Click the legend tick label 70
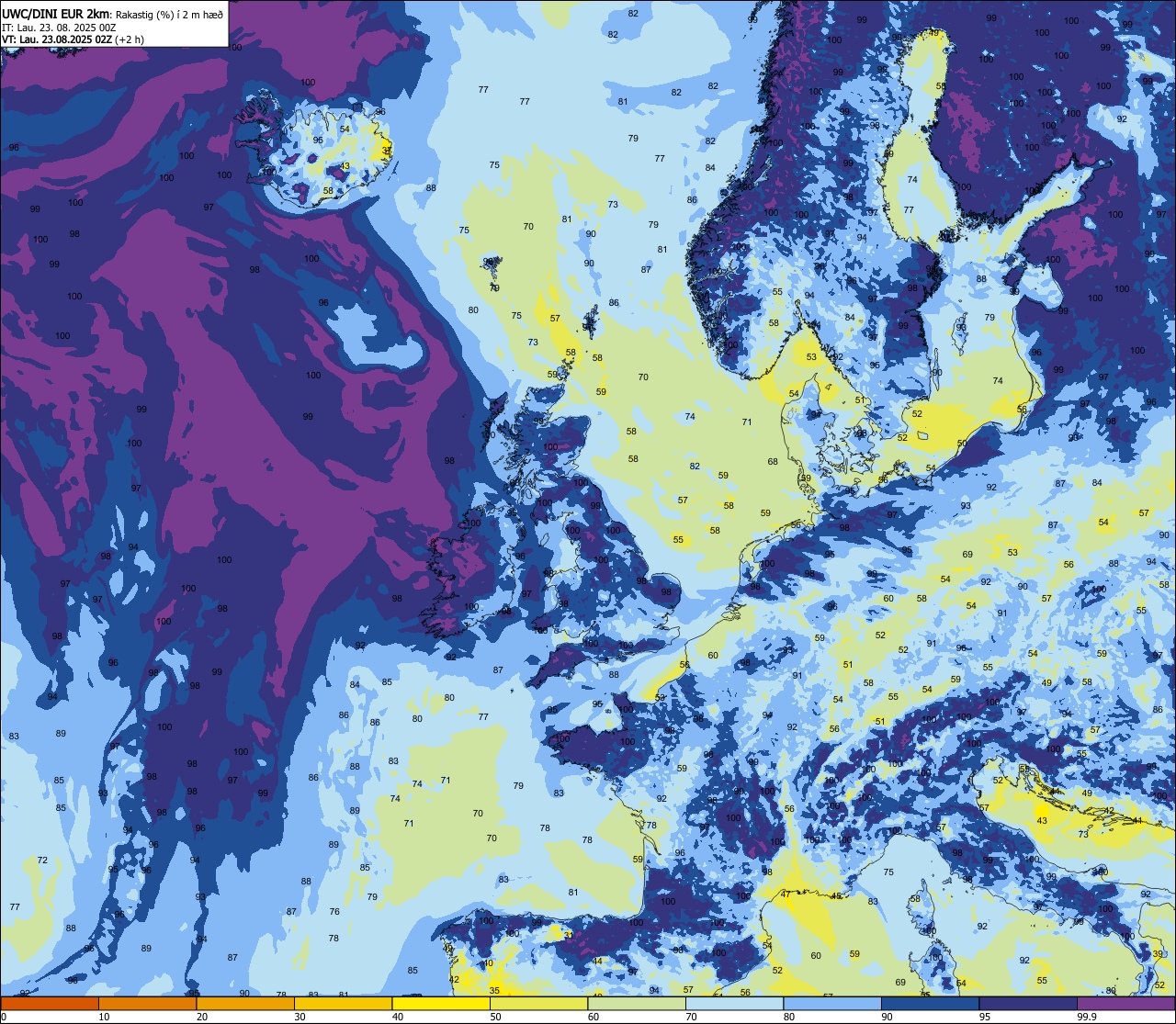 691,1017
